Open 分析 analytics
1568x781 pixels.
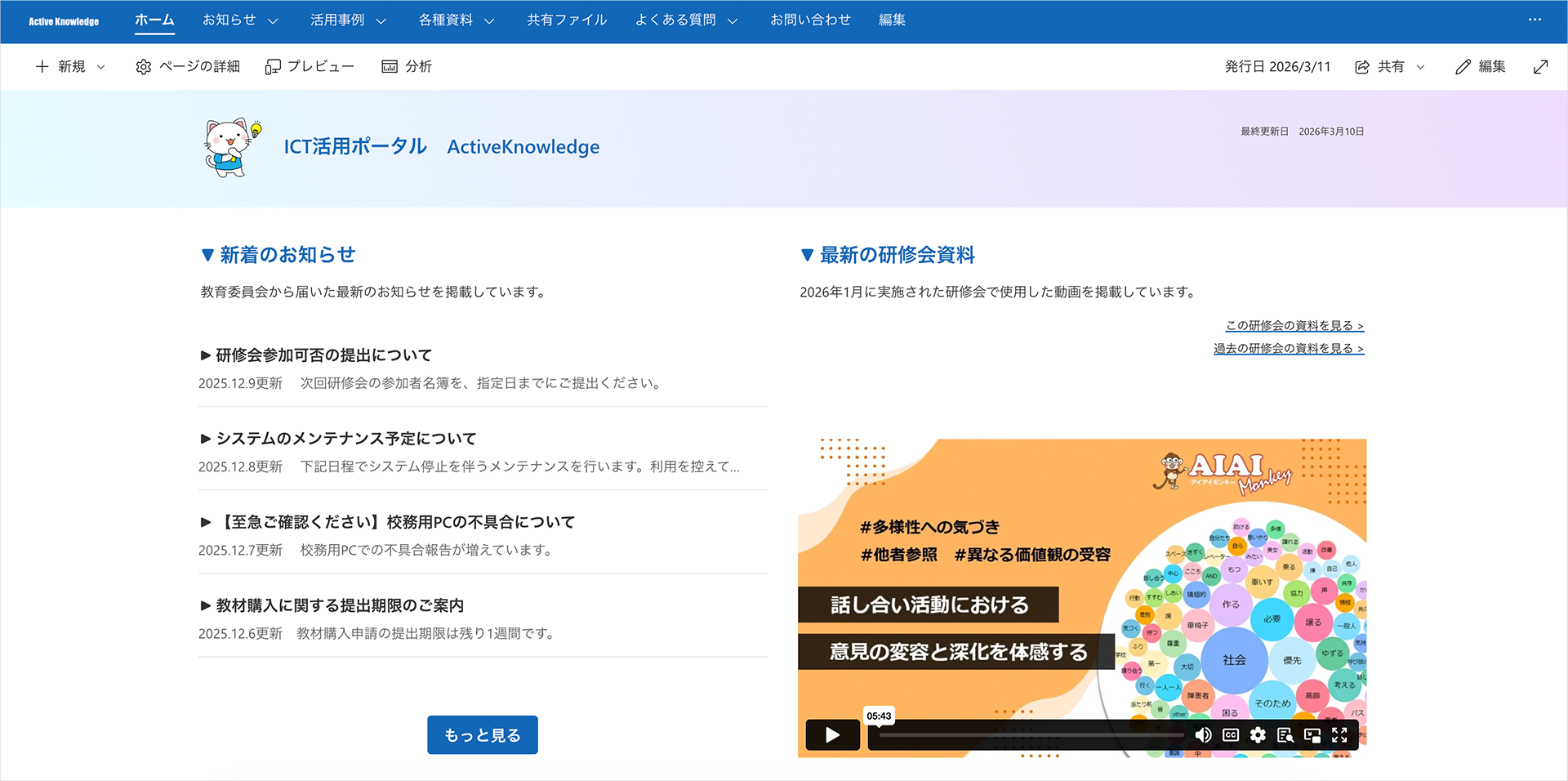[407, 67]
